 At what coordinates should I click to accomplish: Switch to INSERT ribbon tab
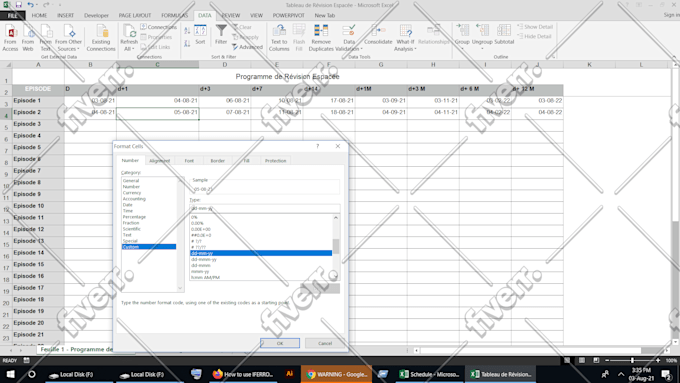click(x=65, y=16)
